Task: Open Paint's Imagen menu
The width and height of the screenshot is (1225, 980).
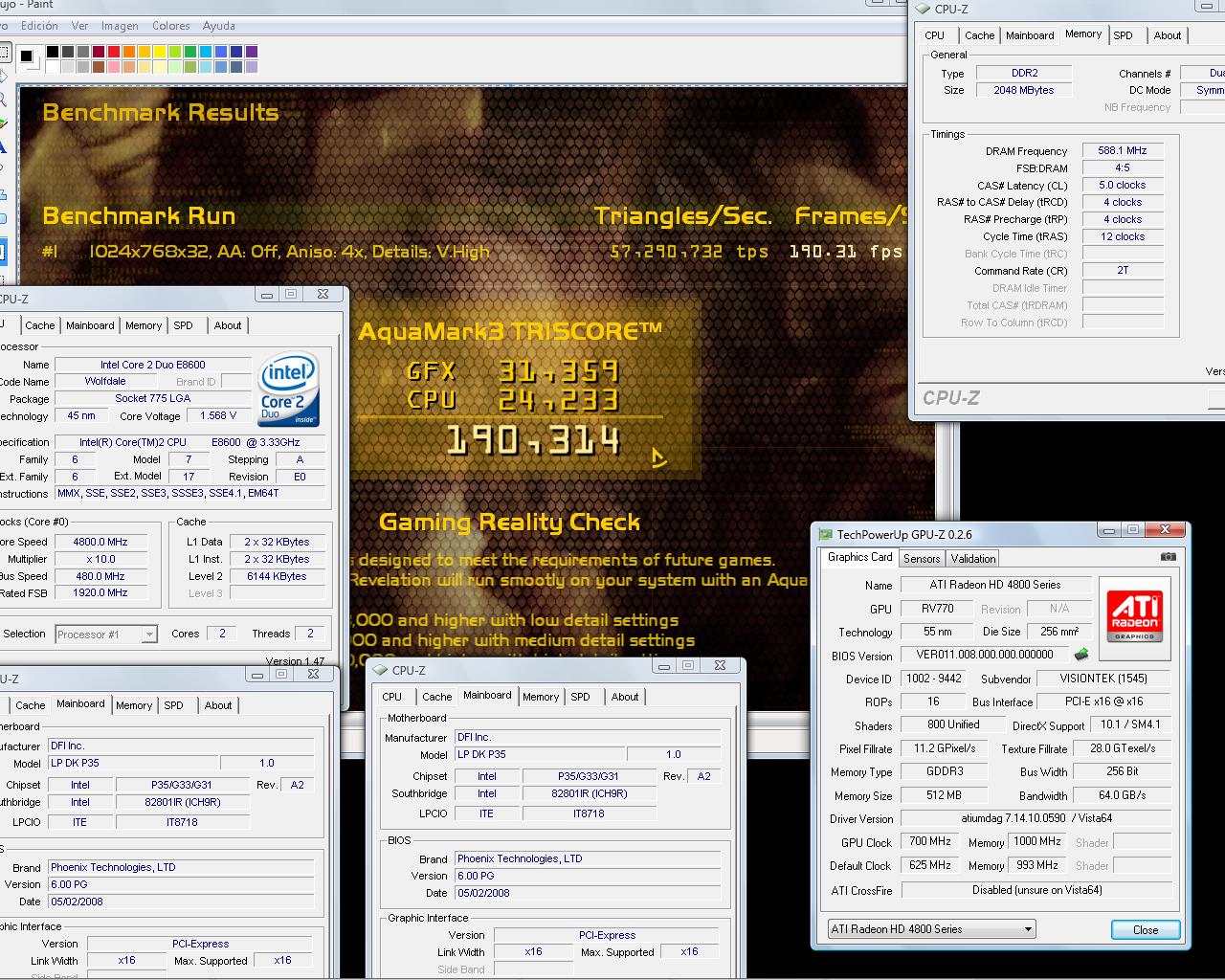Action: tap(120, 26)
